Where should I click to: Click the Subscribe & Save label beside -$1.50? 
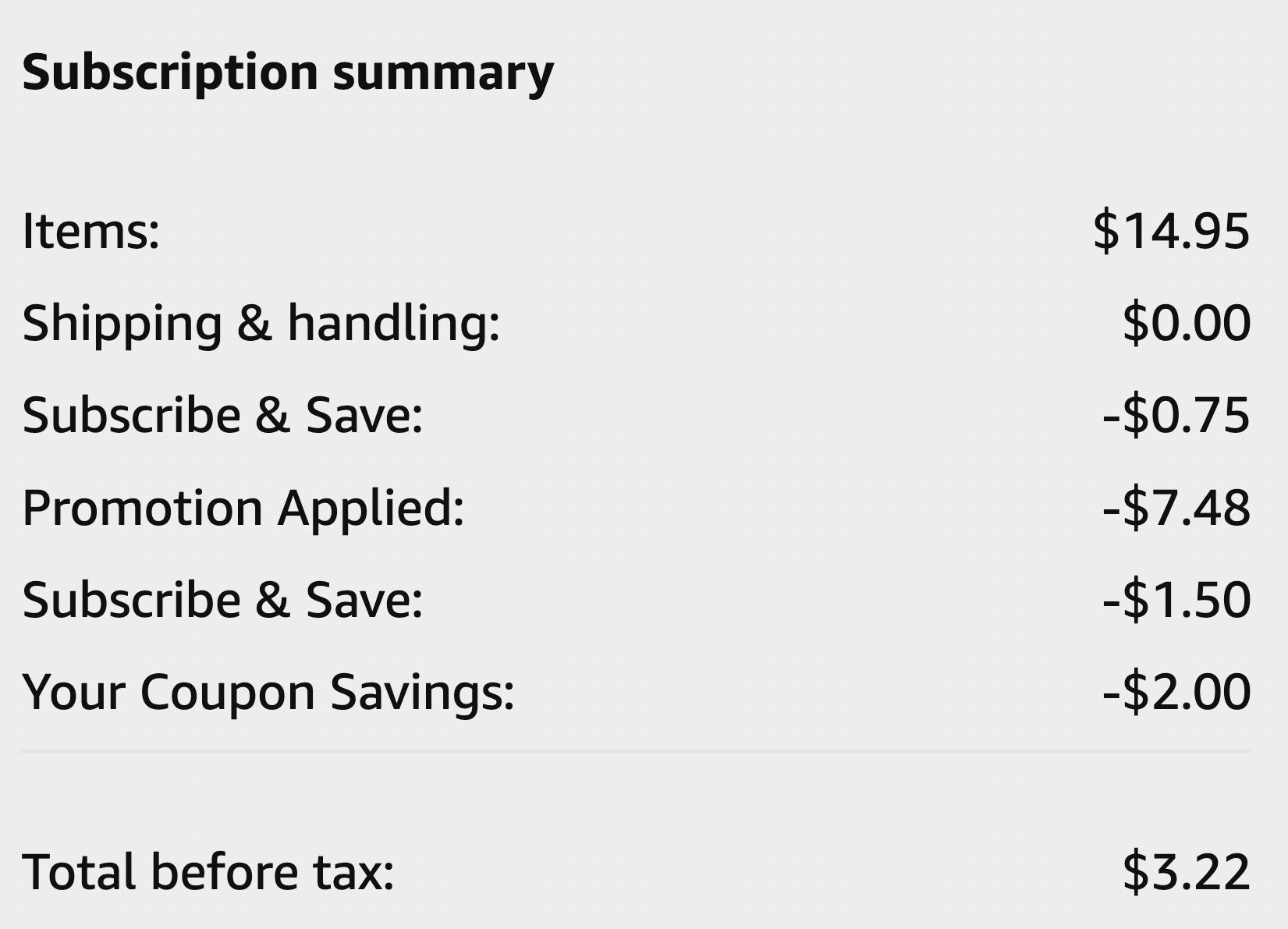(222, 600)
